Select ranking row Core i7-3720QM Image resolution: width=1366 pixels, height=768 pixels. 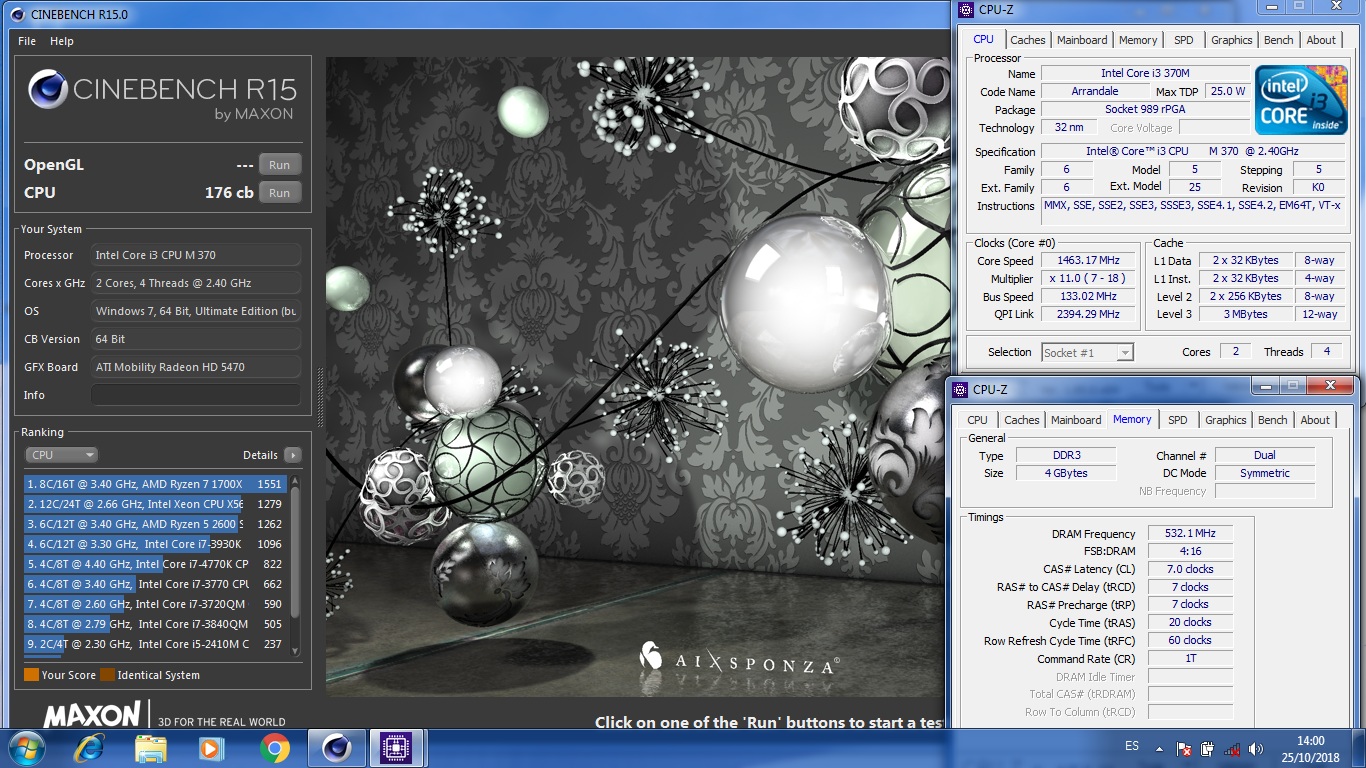click(155, 604)
